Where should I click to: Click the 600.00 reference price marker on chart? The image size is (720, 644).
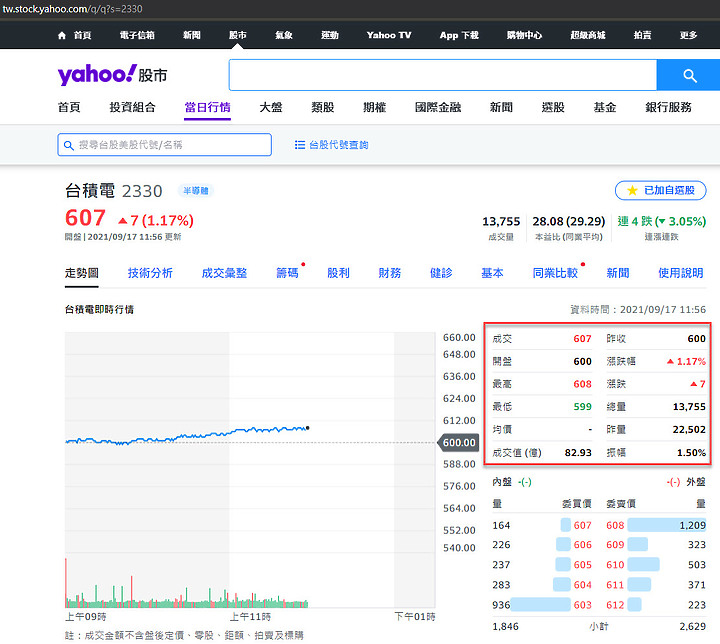(459, 443)
